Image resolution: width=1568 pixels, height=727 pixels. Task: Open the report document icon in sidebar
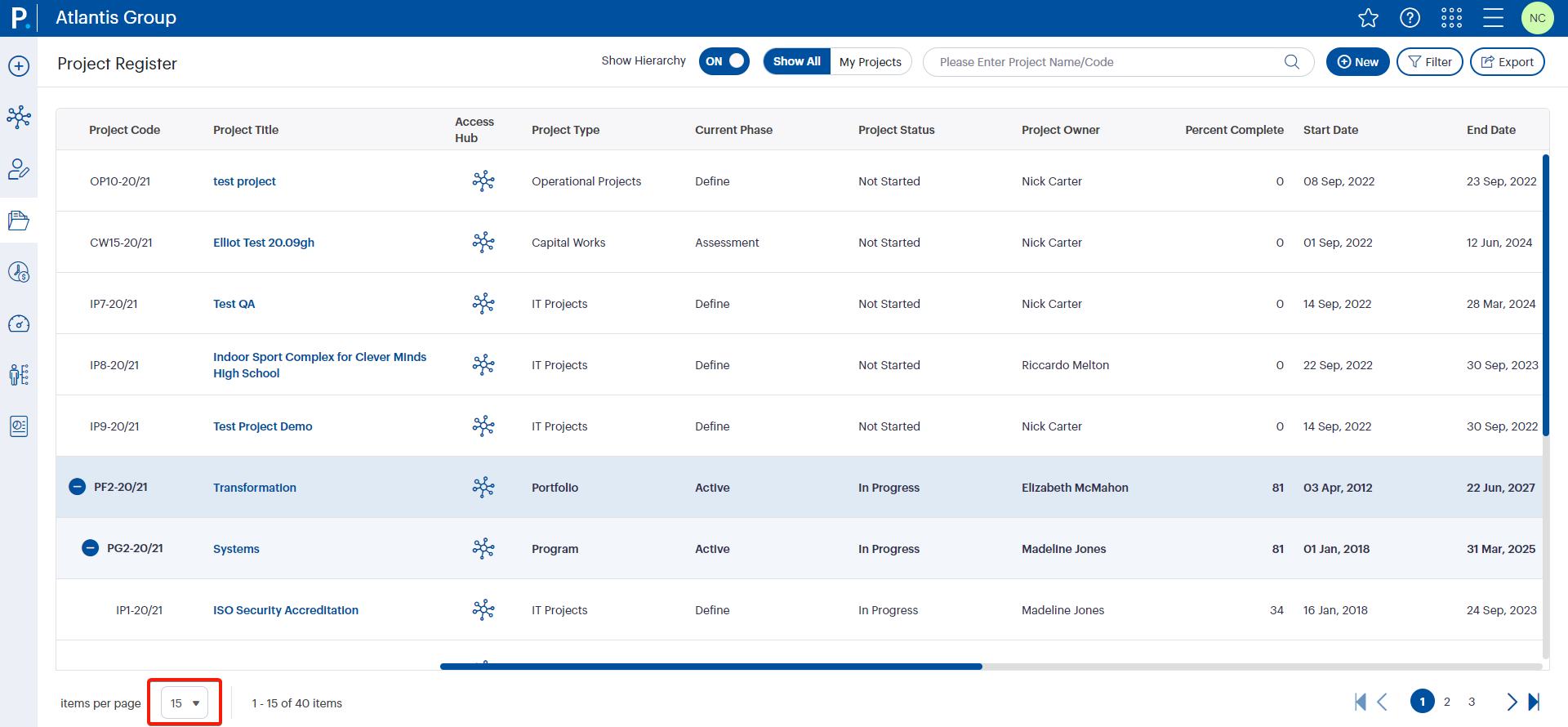(x=19, y=426)
